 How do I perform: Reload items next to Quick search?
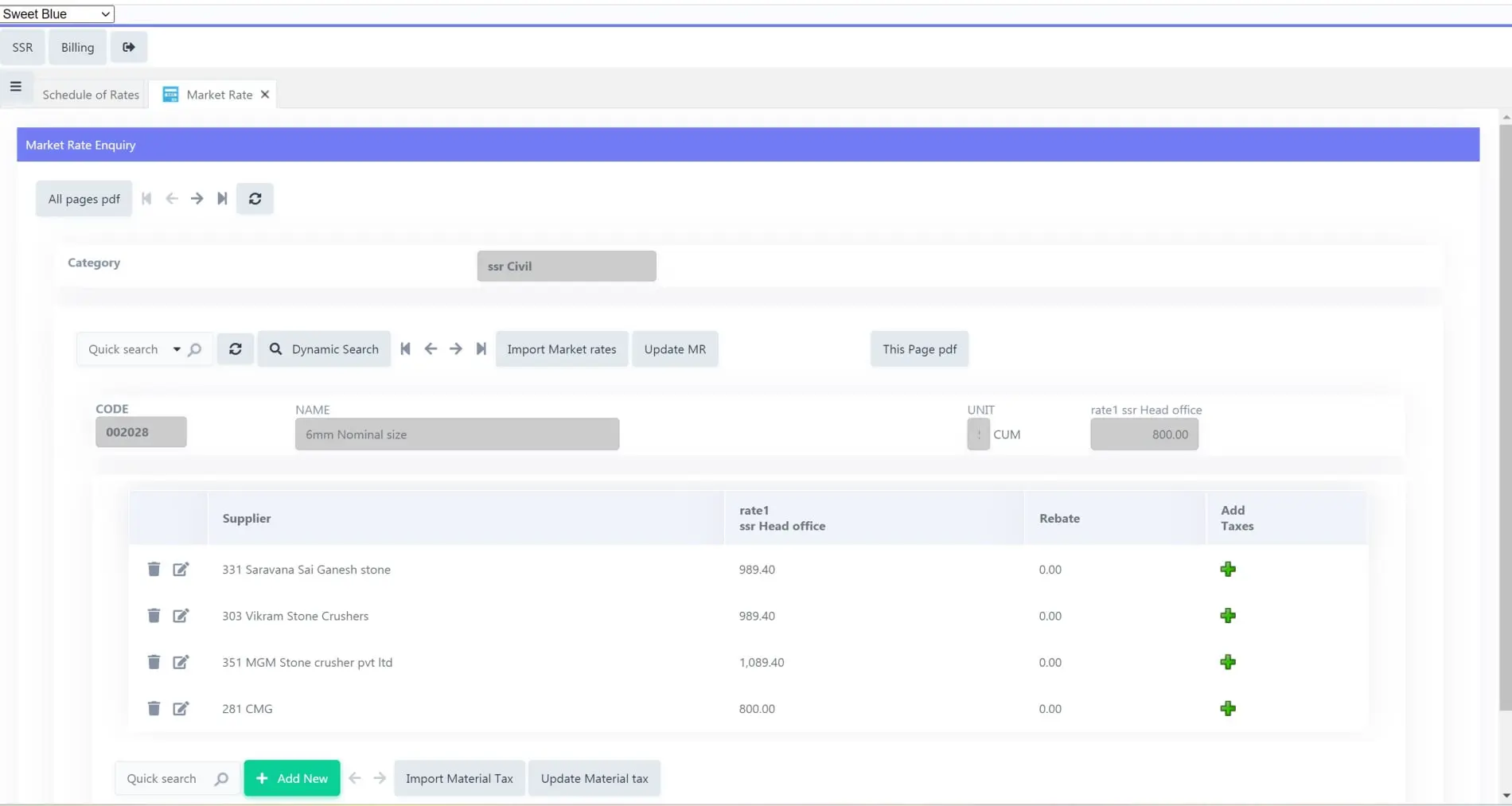tap(236, 349)
